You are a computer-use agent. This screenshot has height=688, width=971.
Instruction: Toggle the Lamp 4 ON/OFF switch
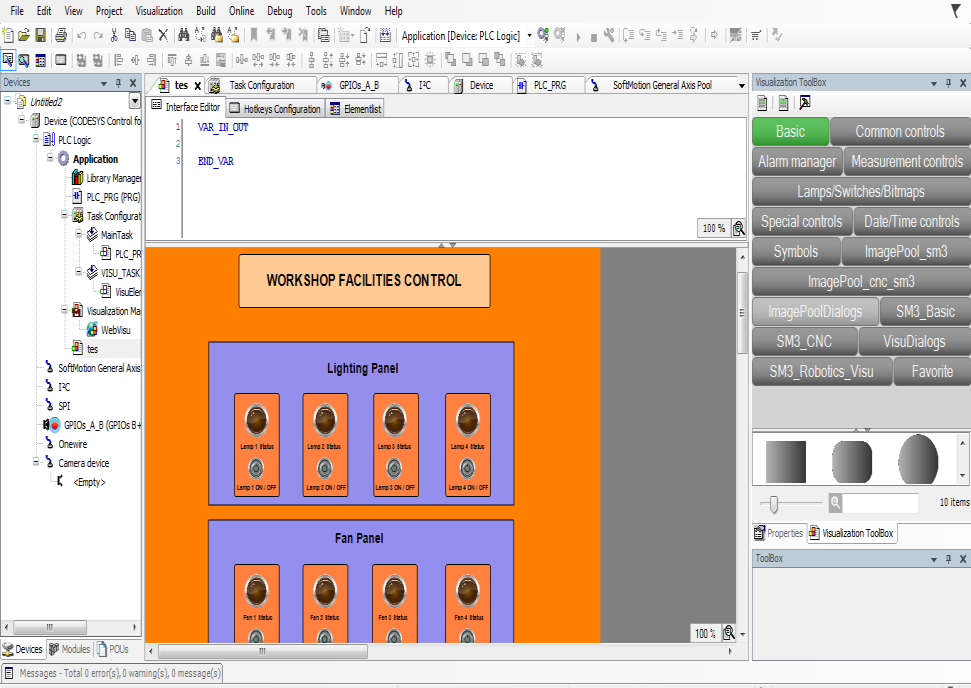pyautogui.click(x=466, y=467)
